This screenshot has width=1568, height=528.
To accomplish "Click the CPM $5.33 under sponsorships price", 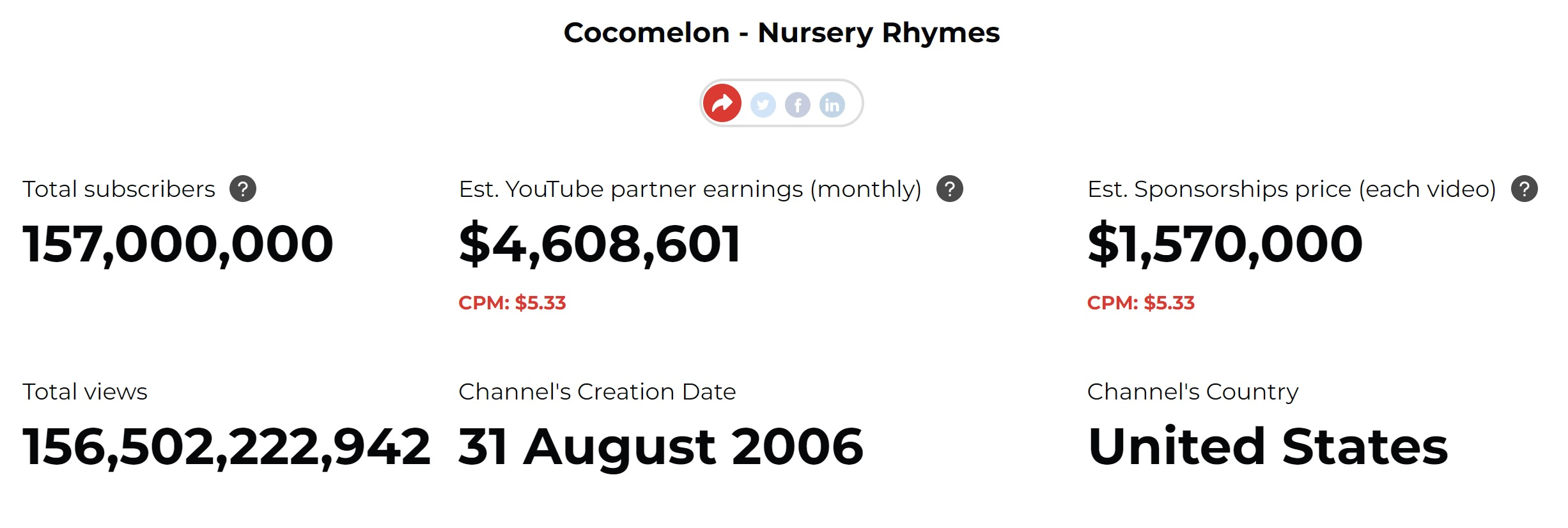I will (x=1141, y=302).
